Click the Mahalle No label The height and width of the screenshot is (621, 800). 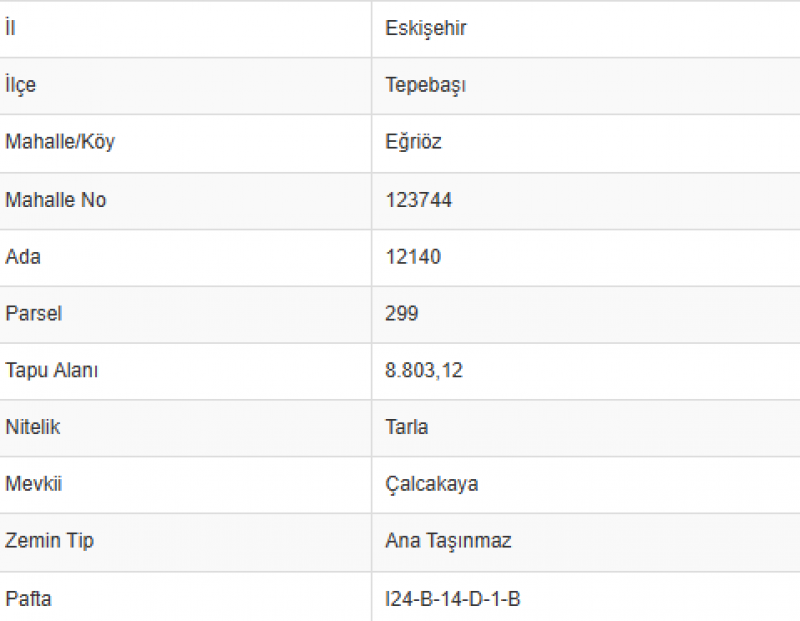pos(56,200)
